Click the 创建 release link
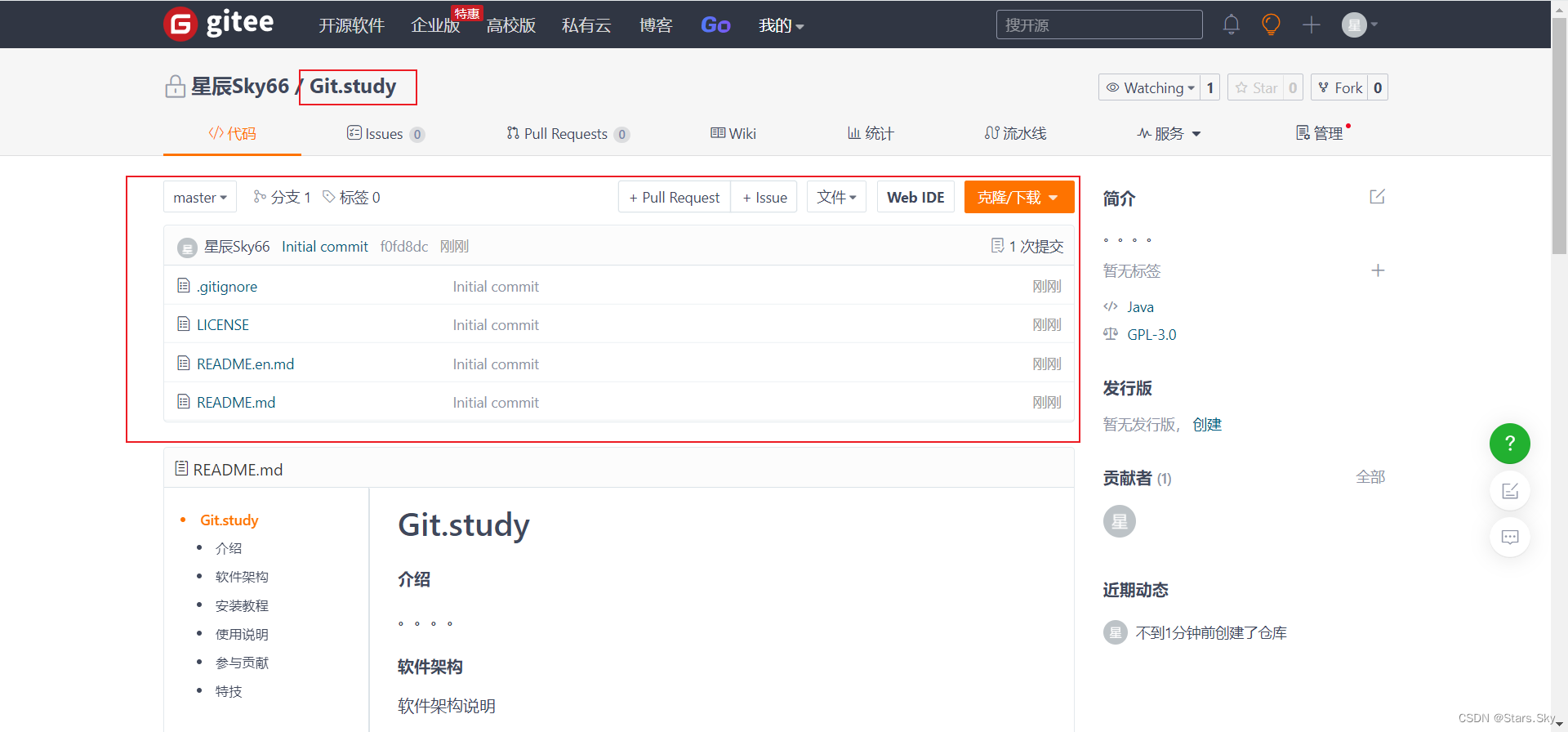1568x732 pixels. pos(1207,424)
